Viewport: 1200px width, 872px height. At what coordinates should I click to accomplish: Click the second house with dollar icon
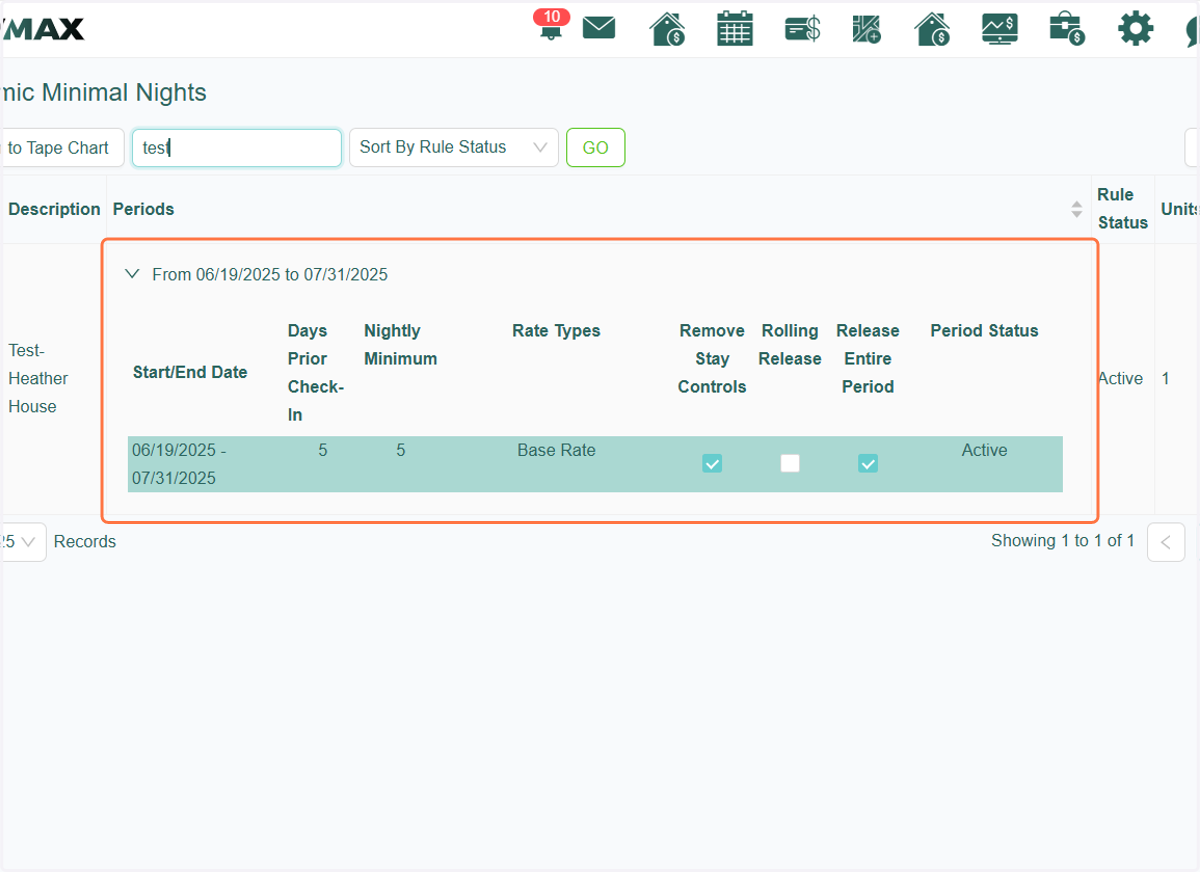932,29
